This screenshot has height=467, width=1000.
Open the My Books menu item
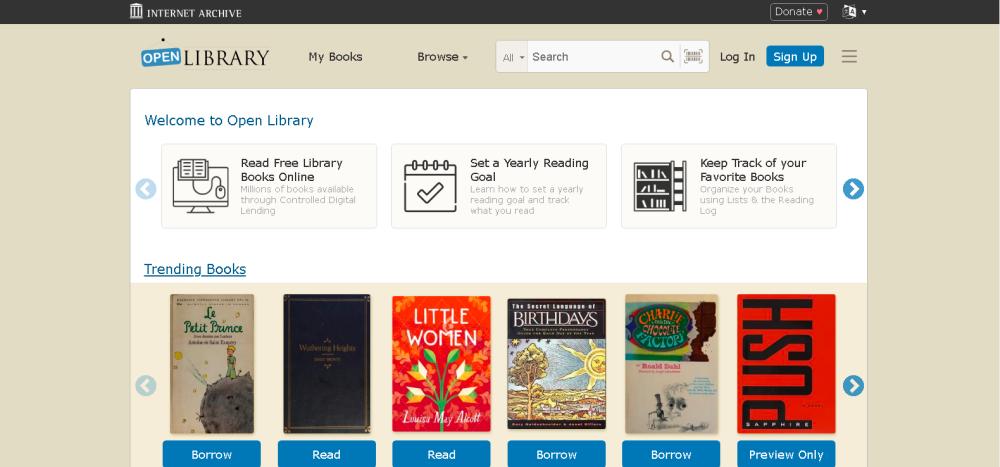coord(335,57)
